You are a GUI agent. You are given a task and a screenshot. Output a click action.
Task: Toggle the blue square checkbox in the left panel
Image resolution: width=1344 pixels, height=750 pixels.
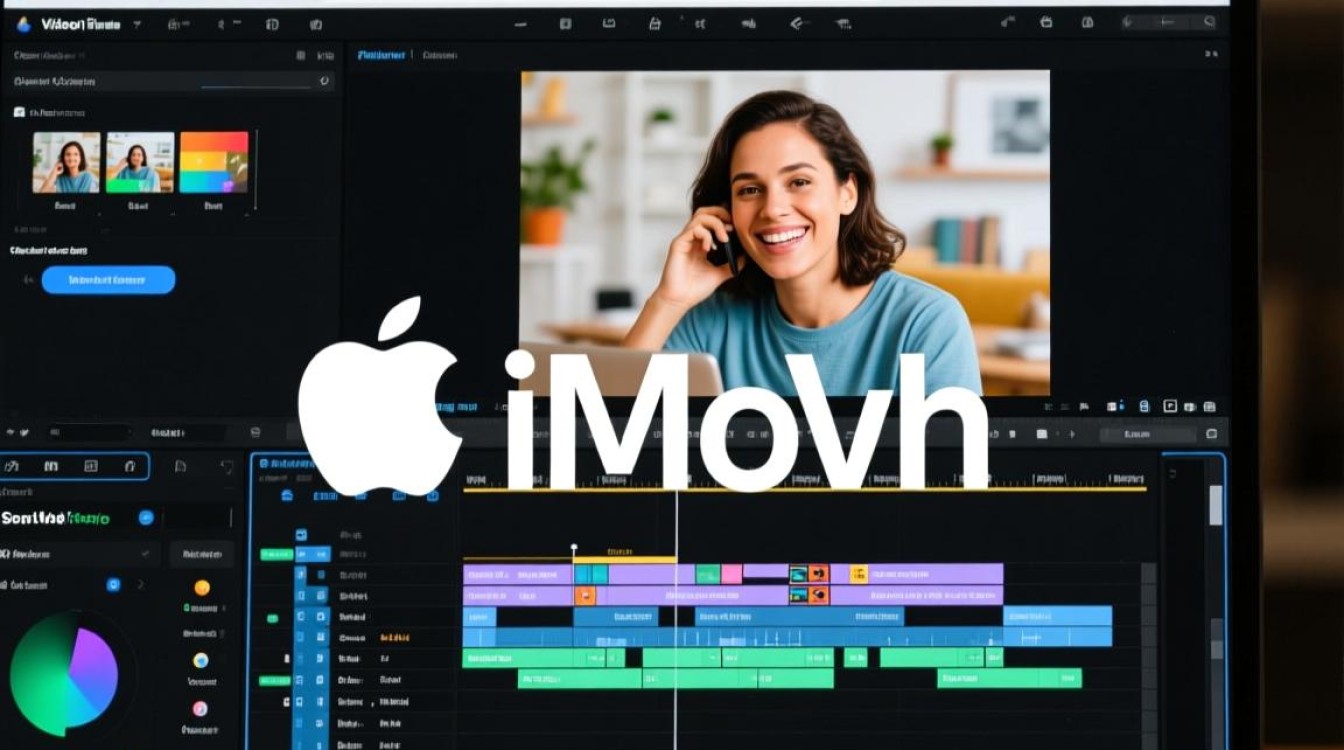[113, 584]
